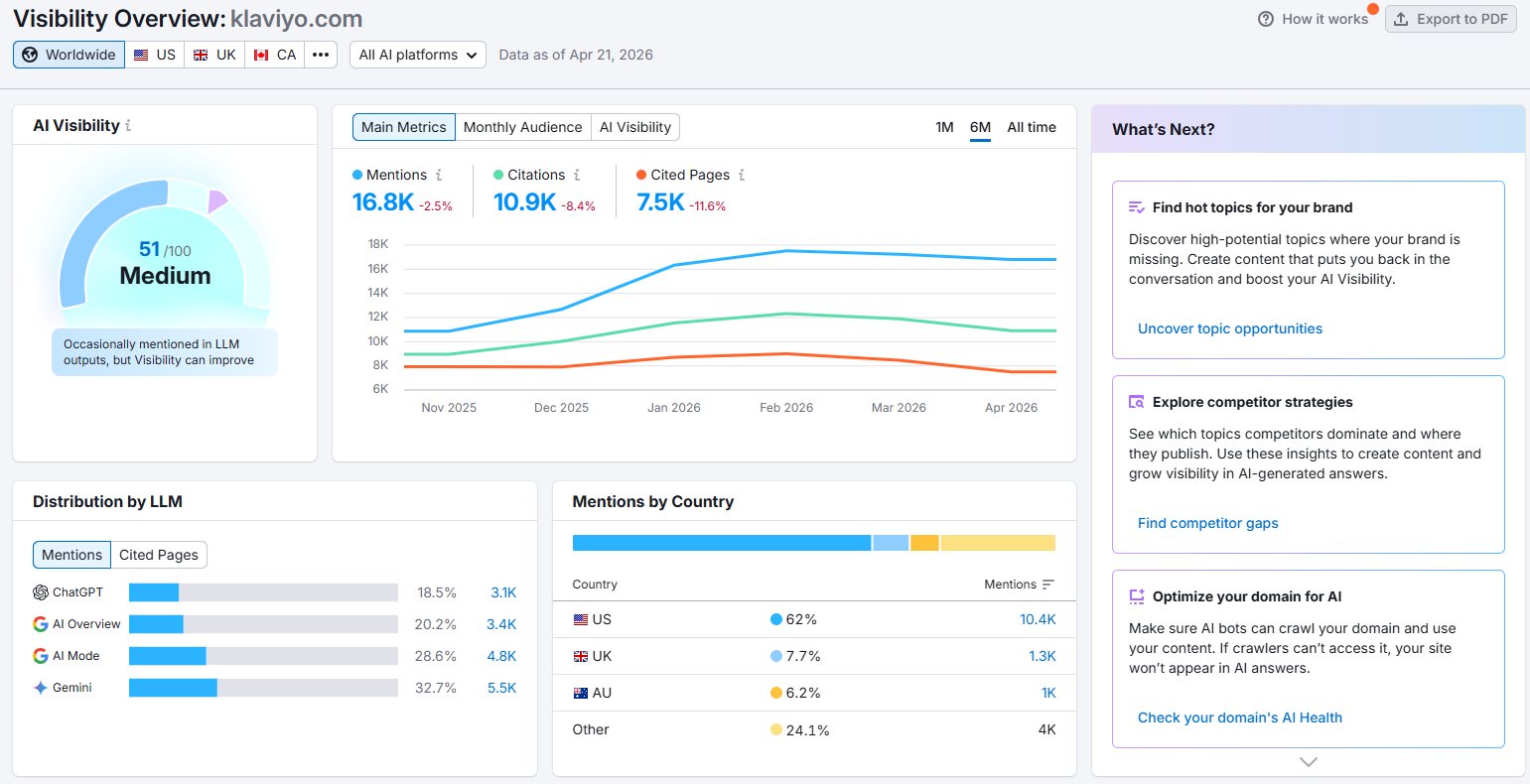Screen dimensions: 1530x784
Task: Click the 16.8K mentions value
Action: tap(383, 202)
